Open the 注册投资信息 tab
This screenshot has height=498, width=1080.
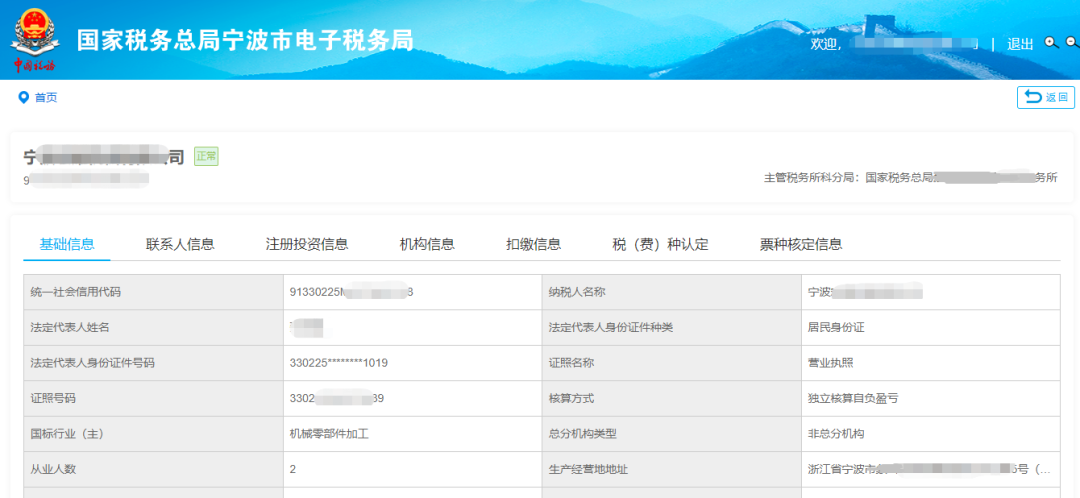[x=307, y=244]
